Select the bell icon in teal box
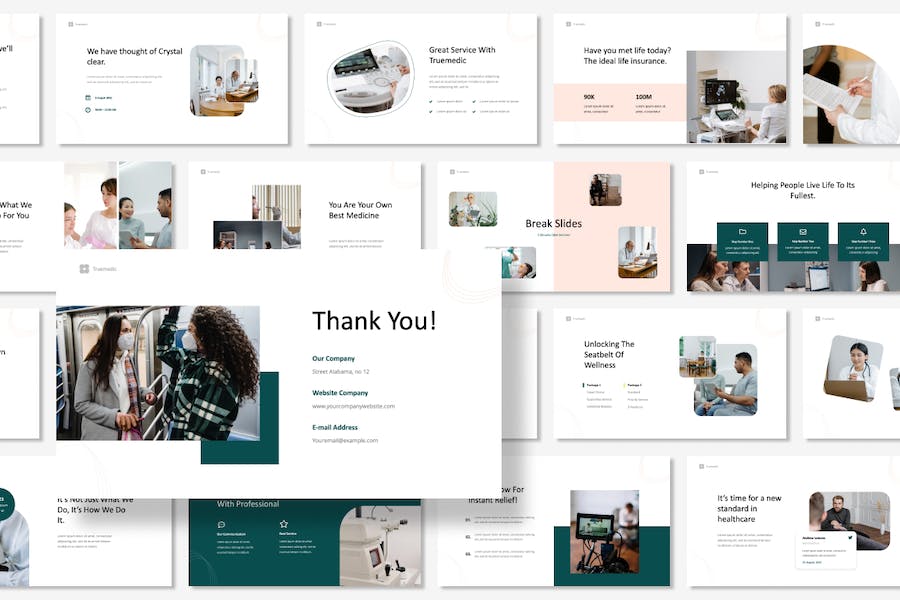Screen dimensions: 900x600 pyautogui.click(x=863, y=232)
